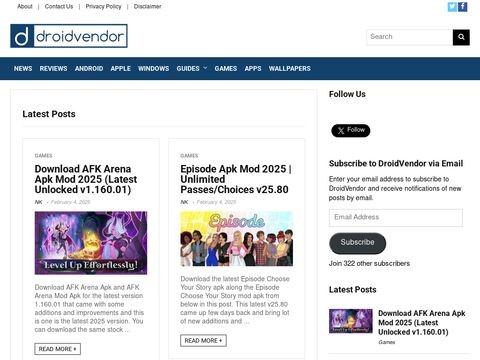Open the Contact Us link
The width and height of the screenshot is (480, 360).
coord(59,6)
